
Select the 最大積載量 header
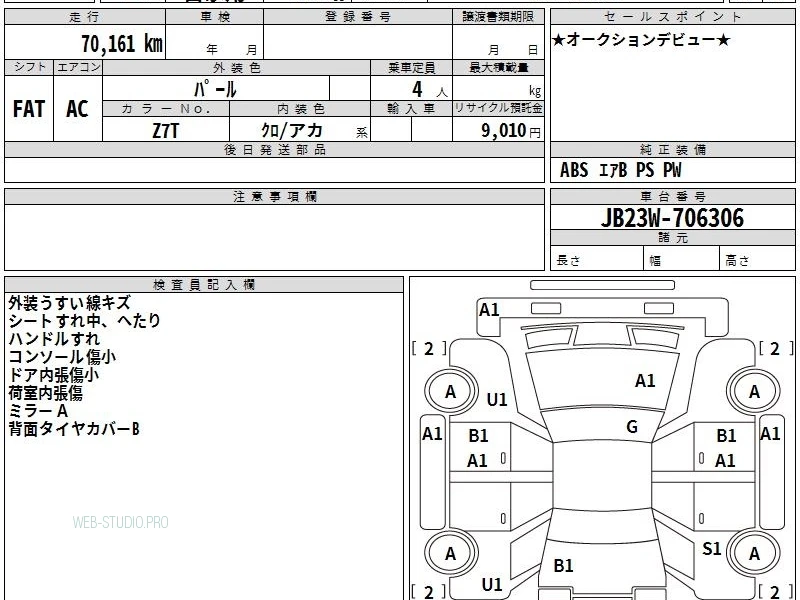[x=498, y=67]
